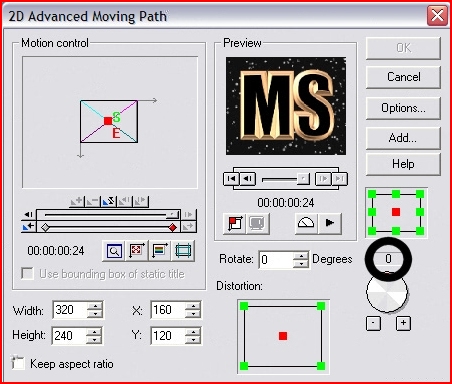
Task: Click the add keyframe icon above the timeline
Action: coord(77,201)
